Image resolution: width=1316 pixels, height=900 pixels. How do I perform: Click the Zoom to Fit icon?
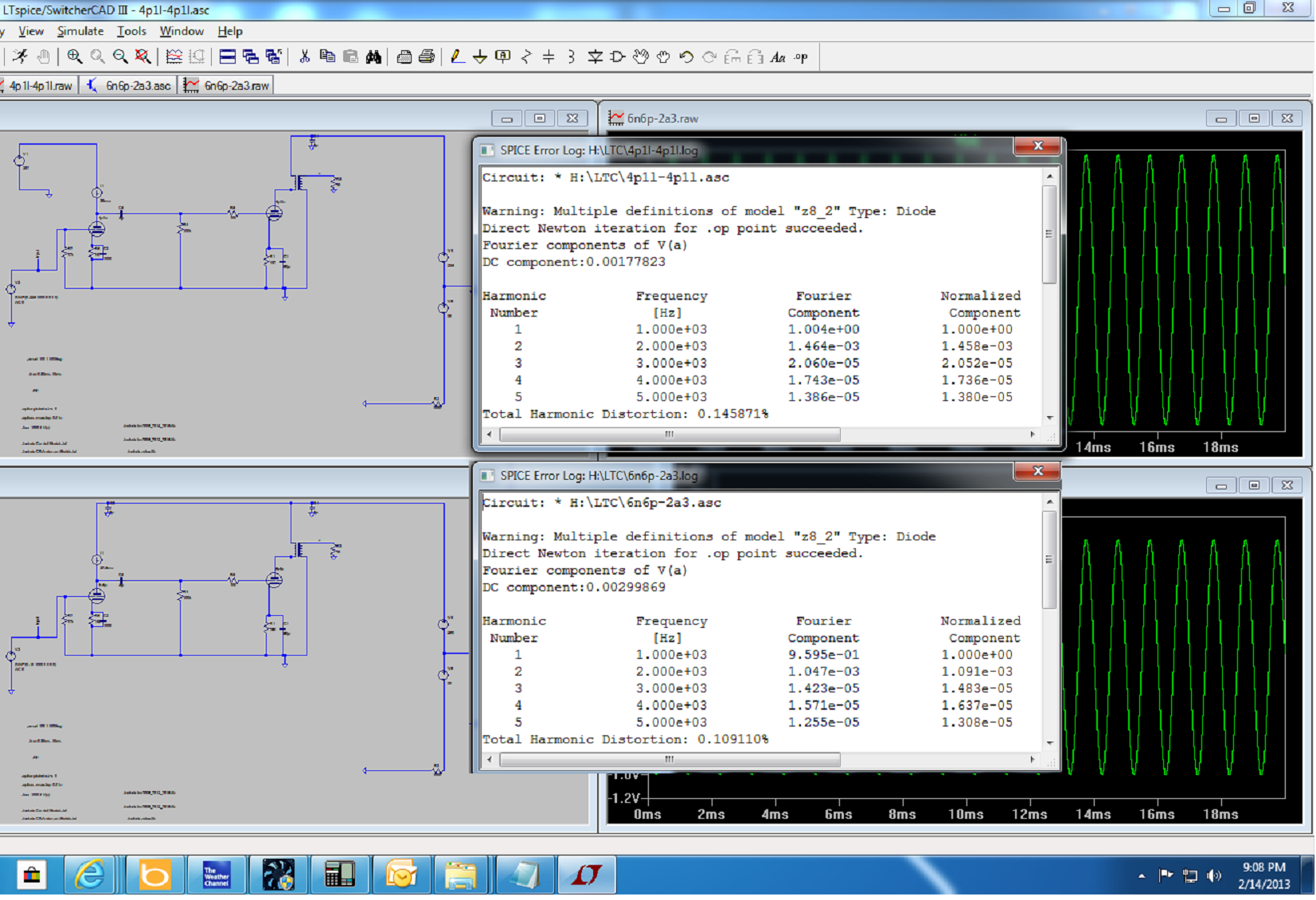click(x=143, y=56)
